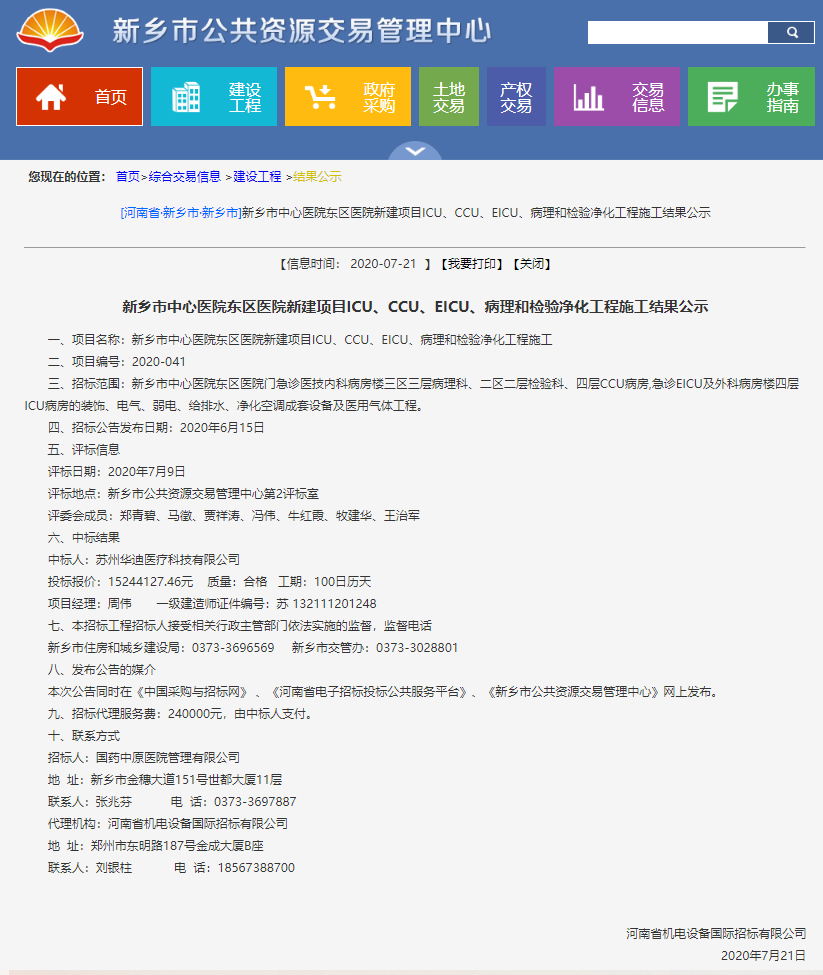The image size is (823, 975).
Task: Click 【我要打印】 print button
Action: pos(472,264)
